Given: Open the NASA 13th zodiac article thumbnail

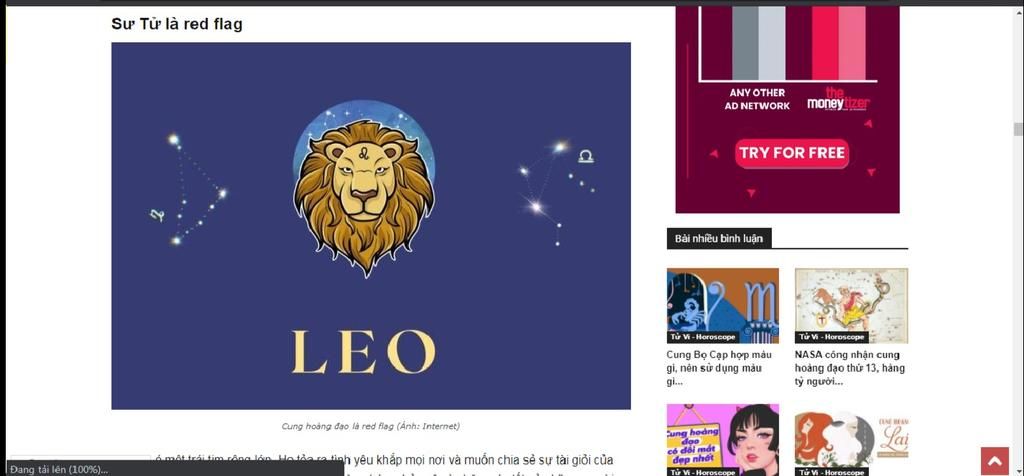Looking at the screenshot, I should pyautogui.click(x=851, y=306).
